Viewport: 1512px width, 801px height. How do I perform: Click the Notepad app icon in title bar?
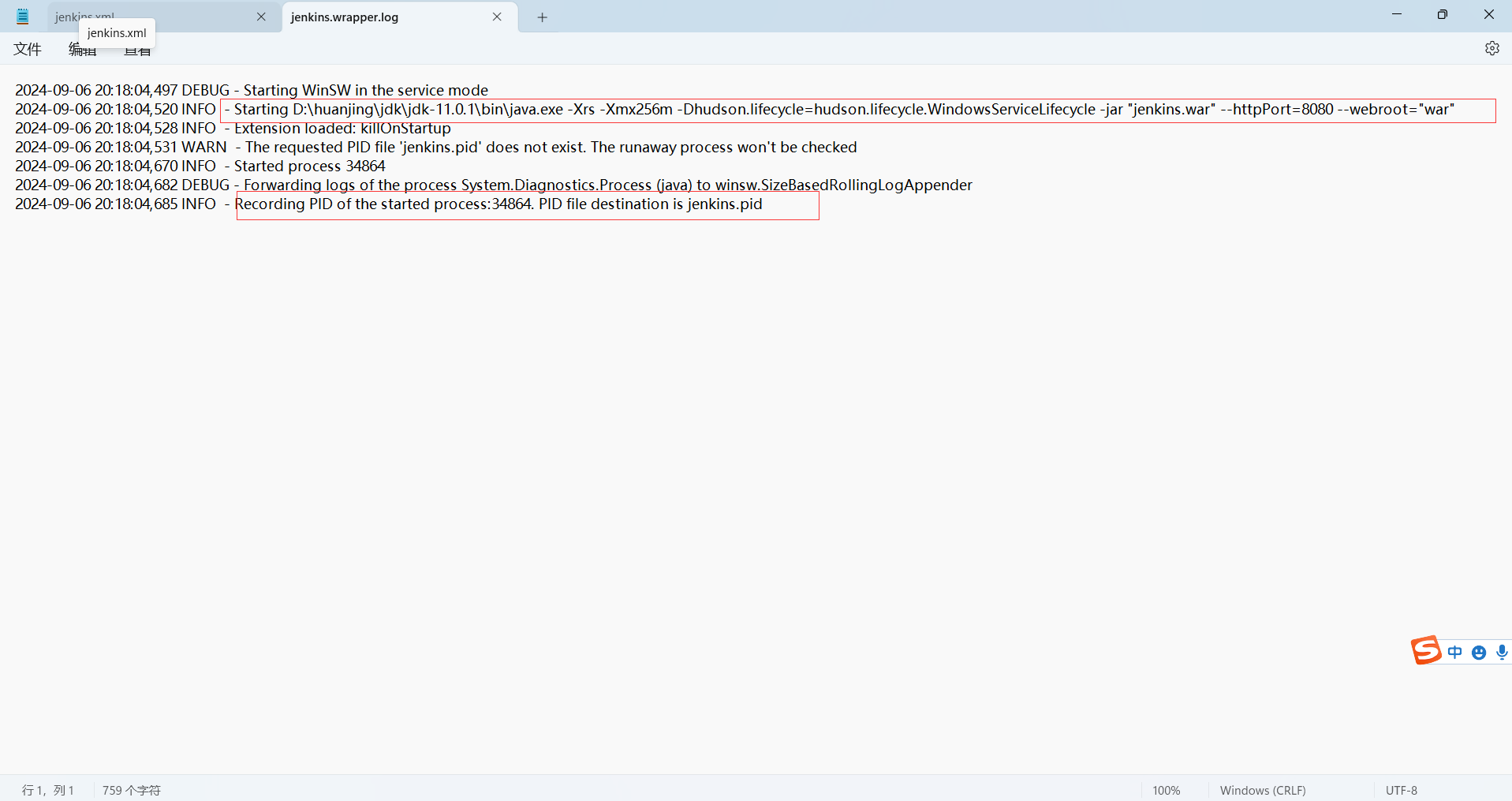[23, 17]
